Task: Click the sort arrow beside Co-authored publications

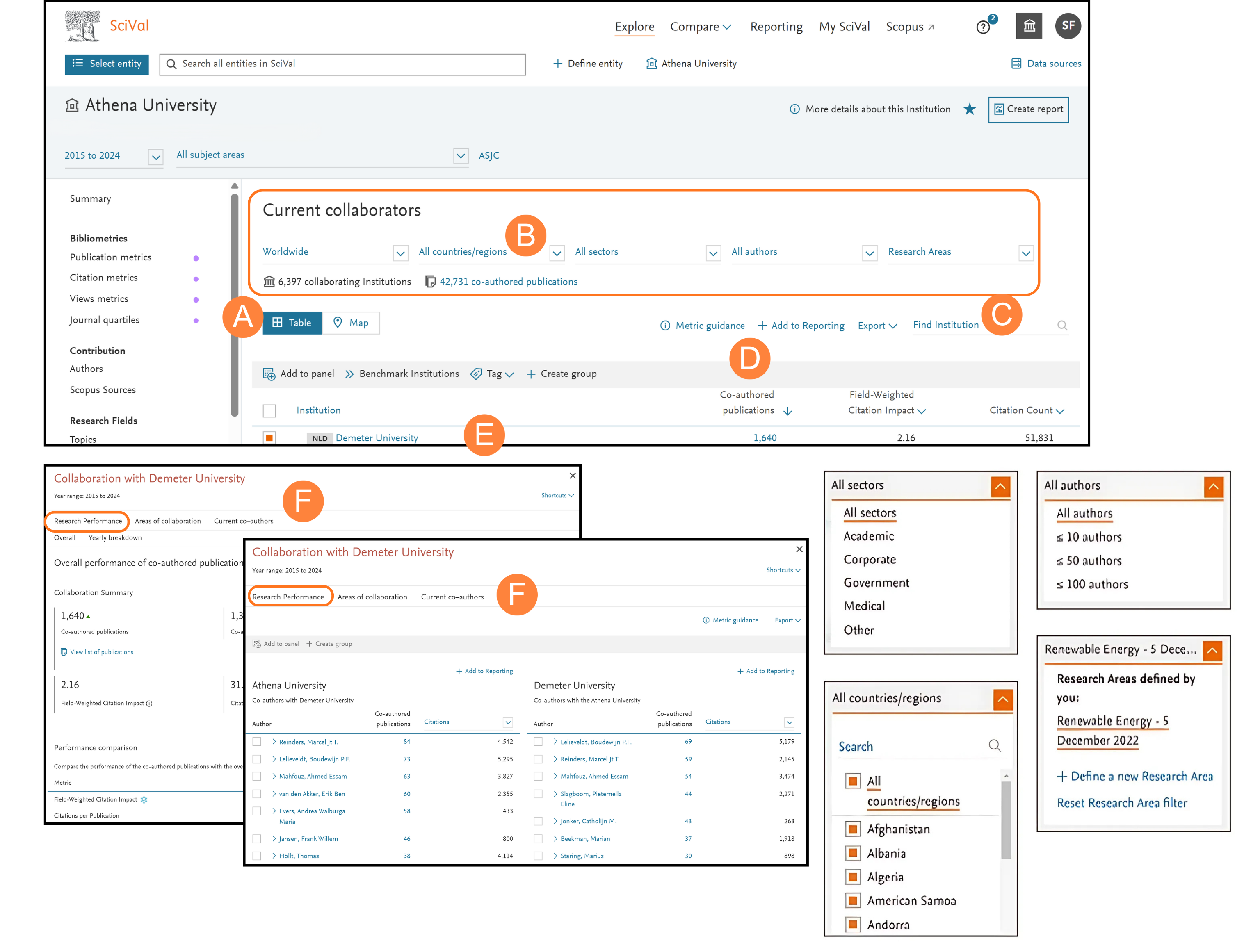Action: click(788, 411)
